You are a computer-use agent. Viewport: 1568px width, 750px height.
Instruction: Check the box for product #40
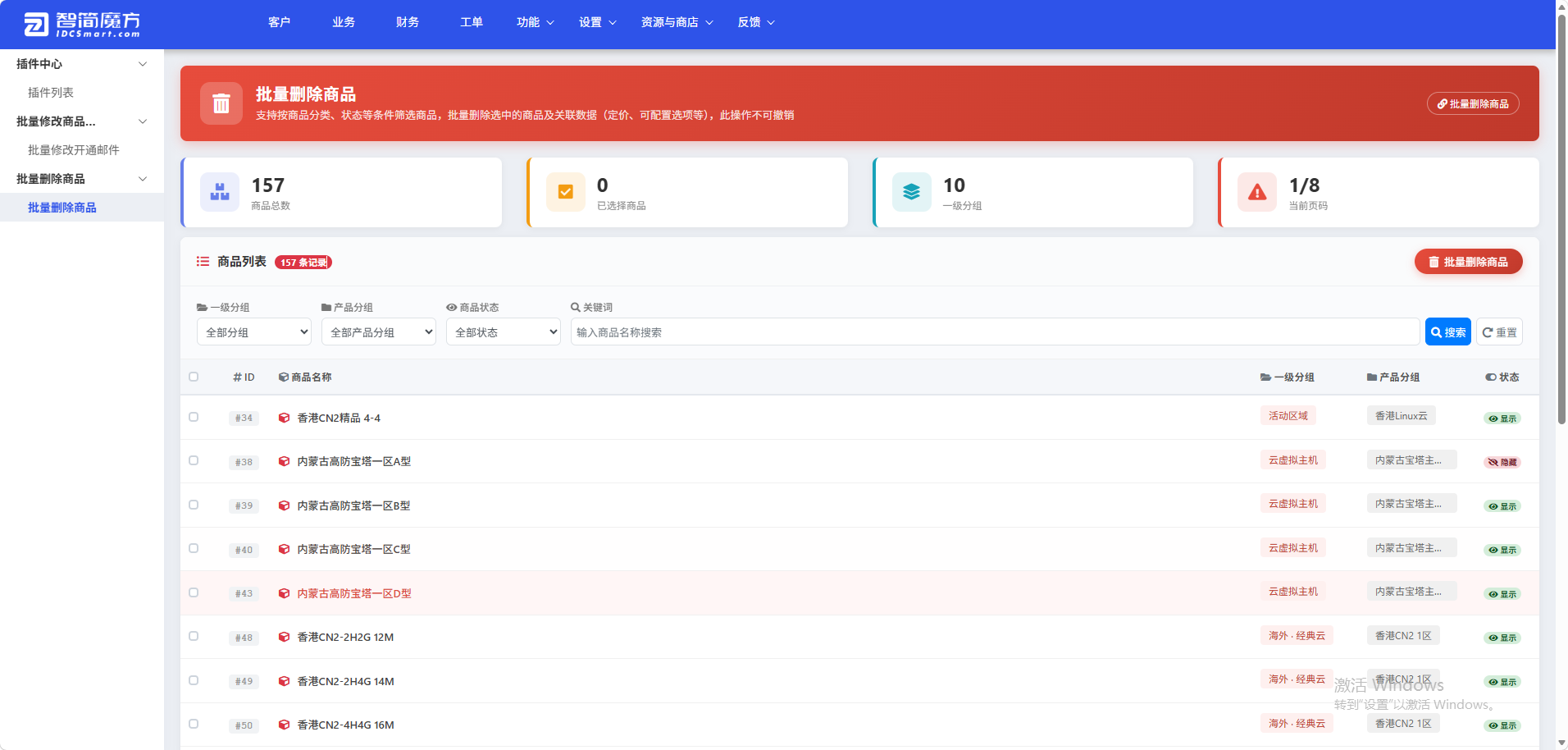coord(194,548)
